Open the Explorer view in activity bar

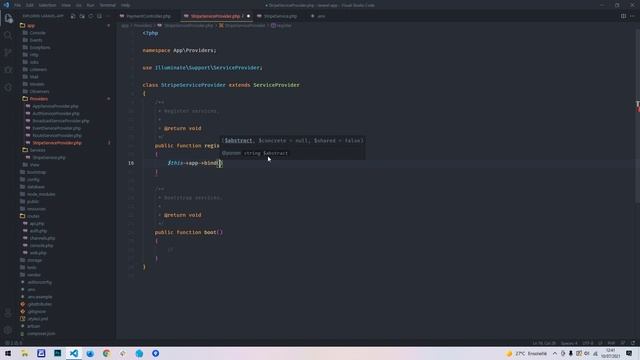8,18
